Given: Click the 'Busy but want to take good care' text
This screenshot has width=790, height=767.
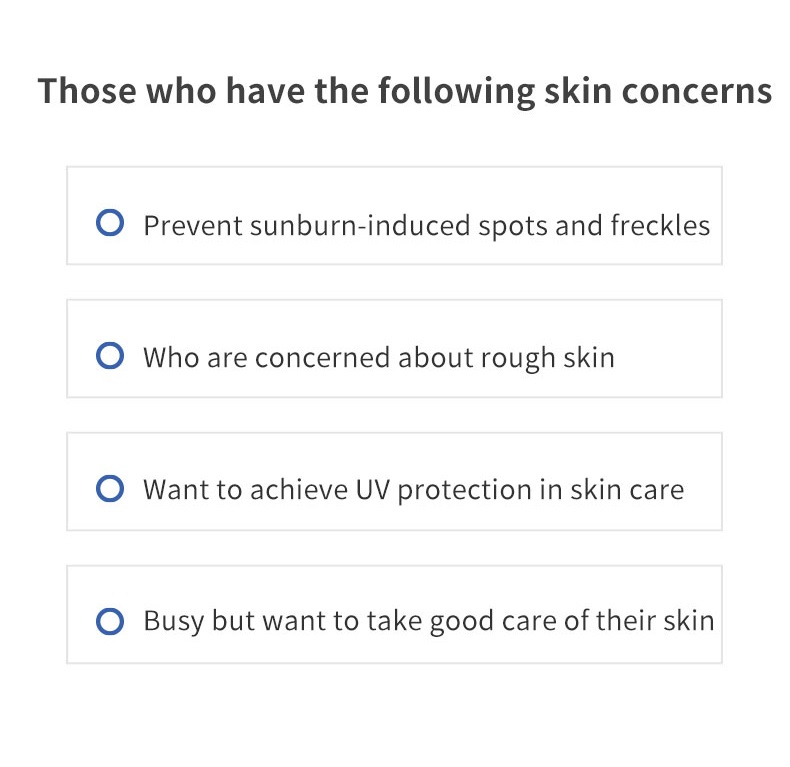Looking at the screenshot, I should coord(351,621).
